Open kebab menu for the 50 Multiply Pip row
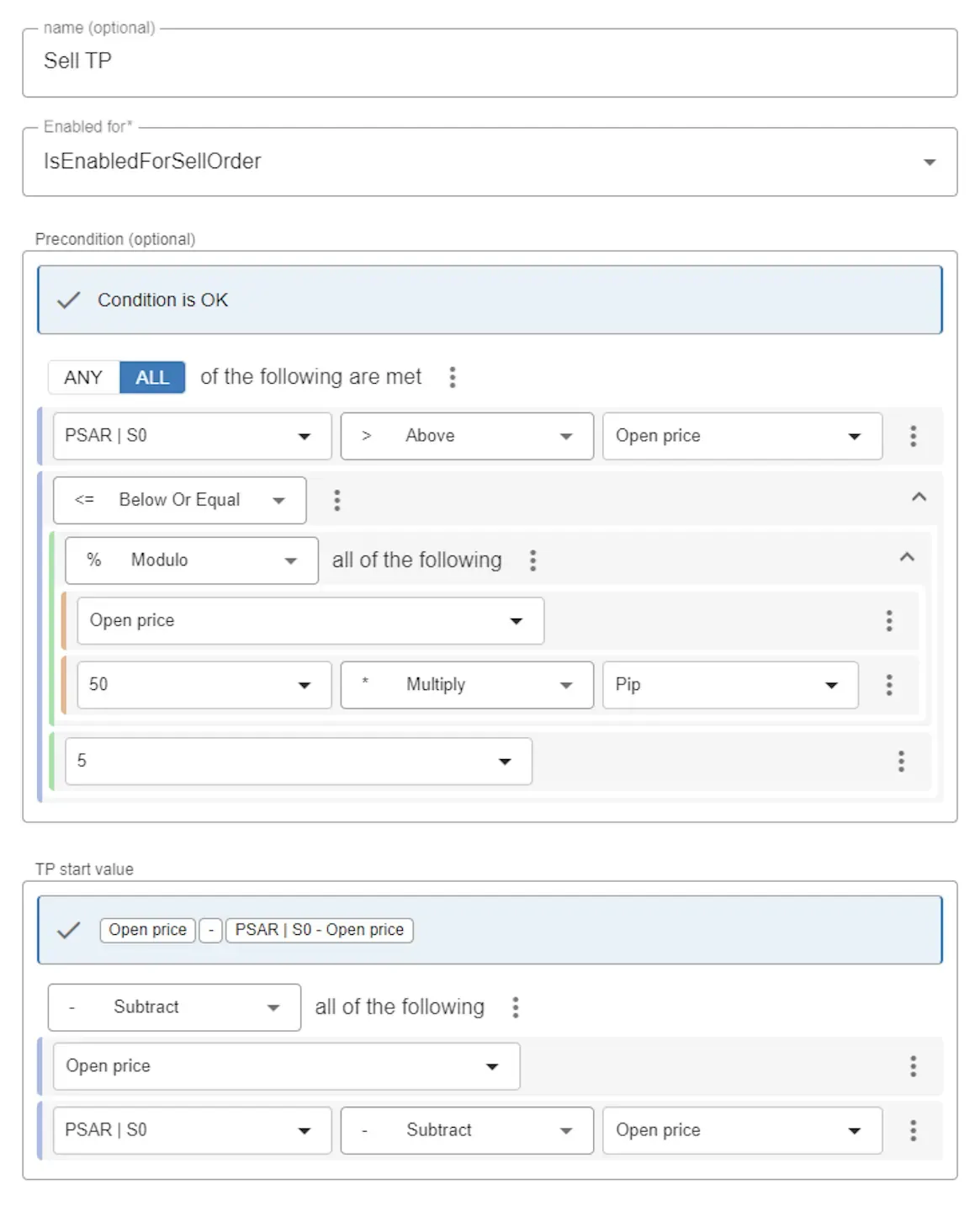 pos(888,685)
